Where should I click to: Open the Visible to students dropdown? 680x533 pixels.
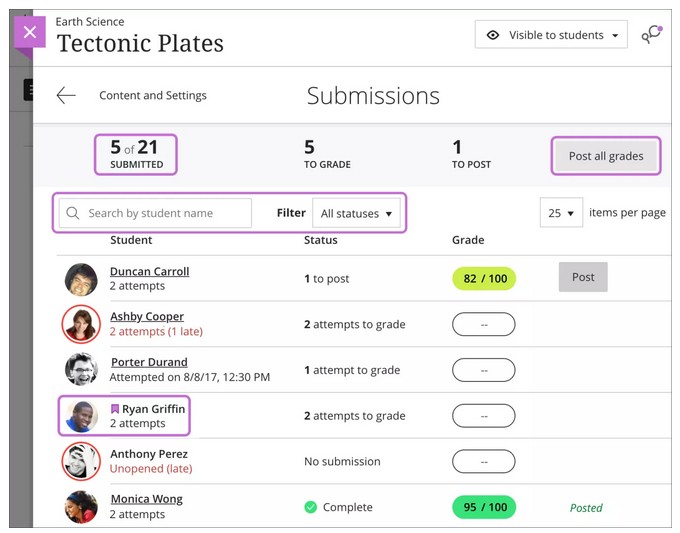(x=551, y=35)
